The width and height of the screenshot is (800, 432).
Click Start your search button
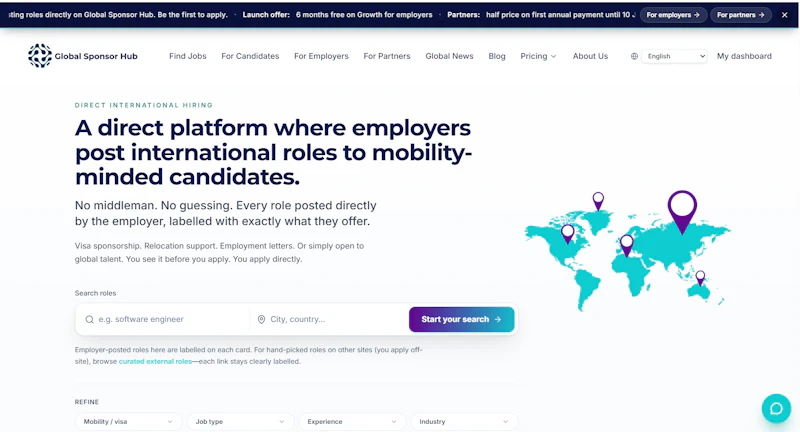coord(461,319)
